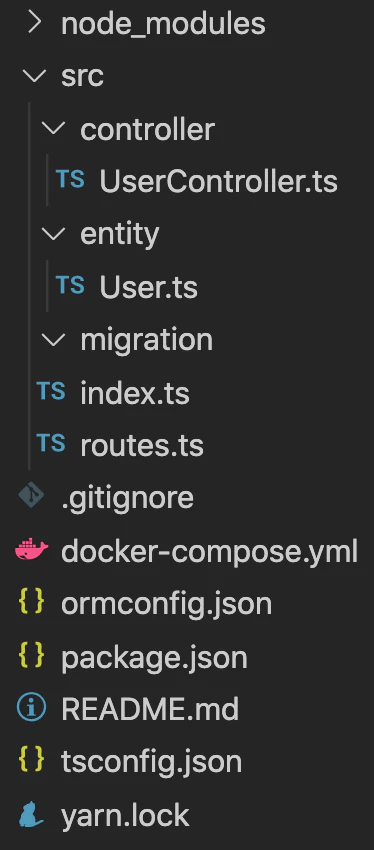Collapse the controller folder chevron
Screen dimensions: 374x850
54,129
